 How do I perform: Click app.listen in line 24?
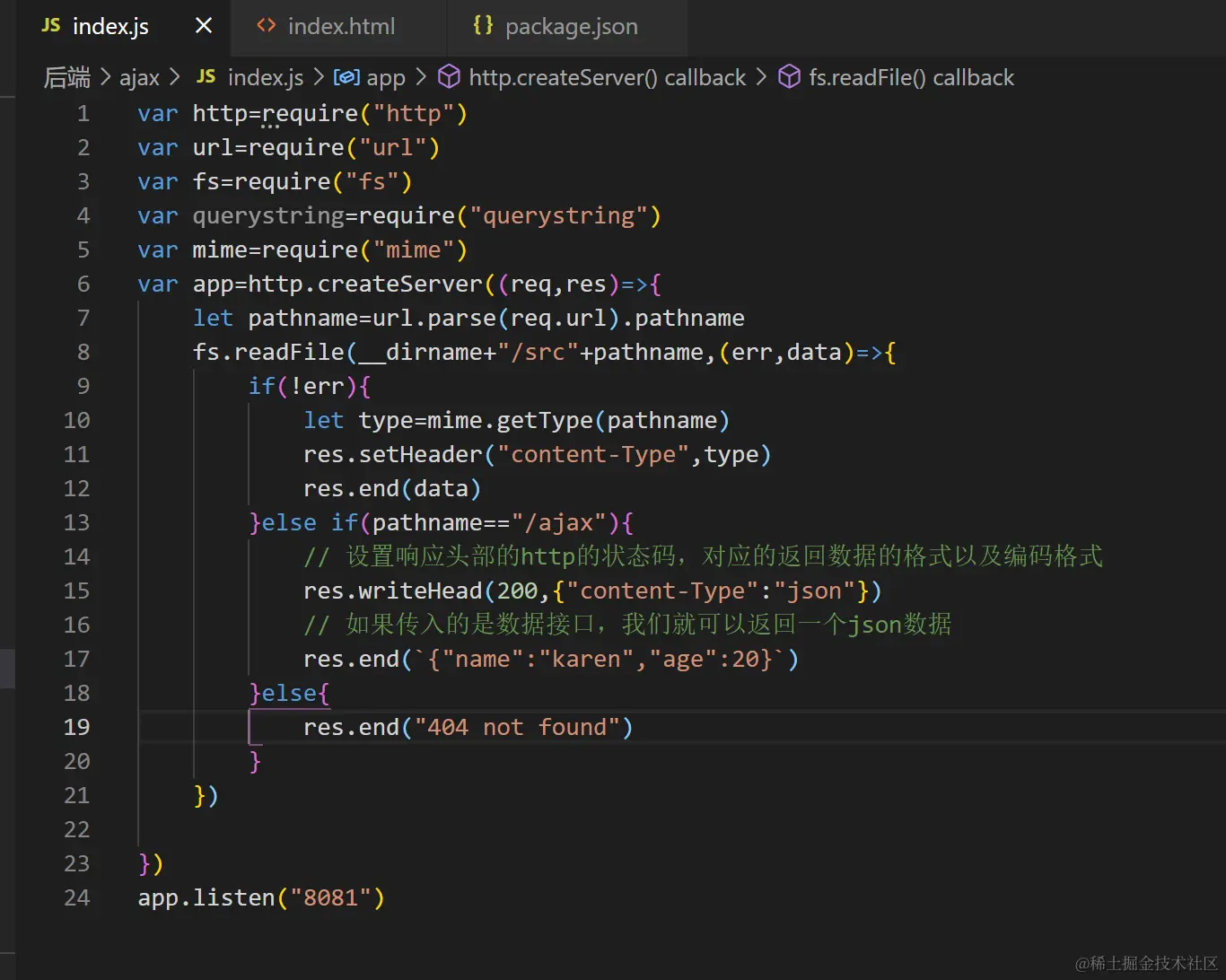(206, 898)
